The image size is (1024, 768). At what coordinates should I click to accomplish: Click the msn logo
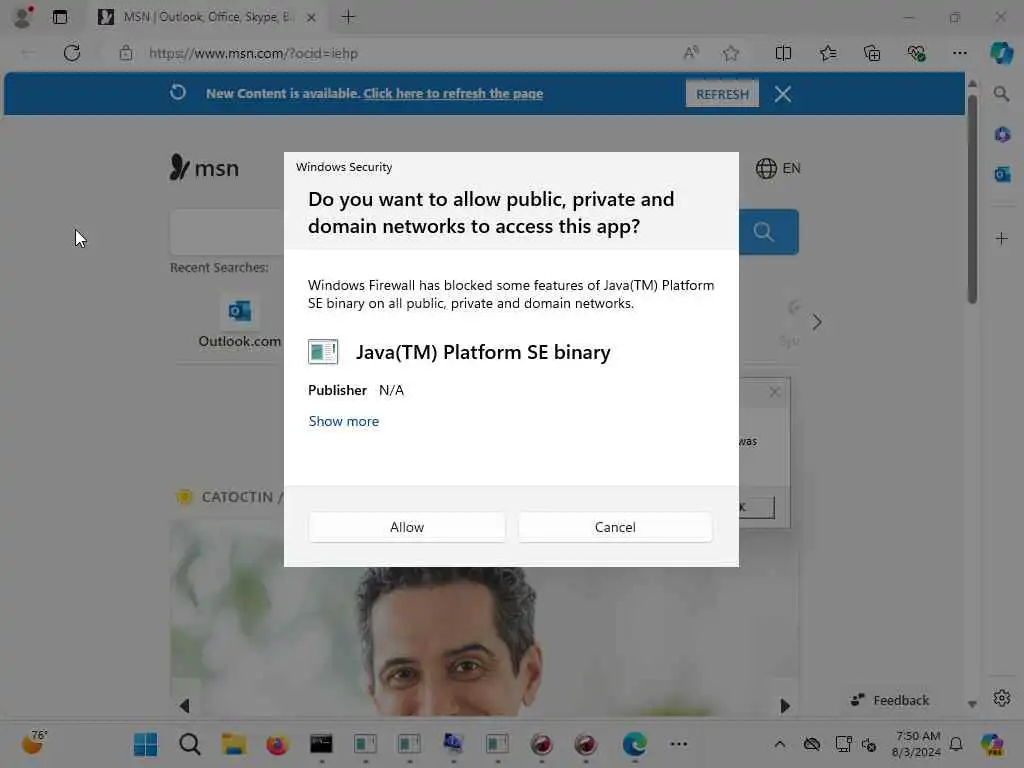[204, 168]
